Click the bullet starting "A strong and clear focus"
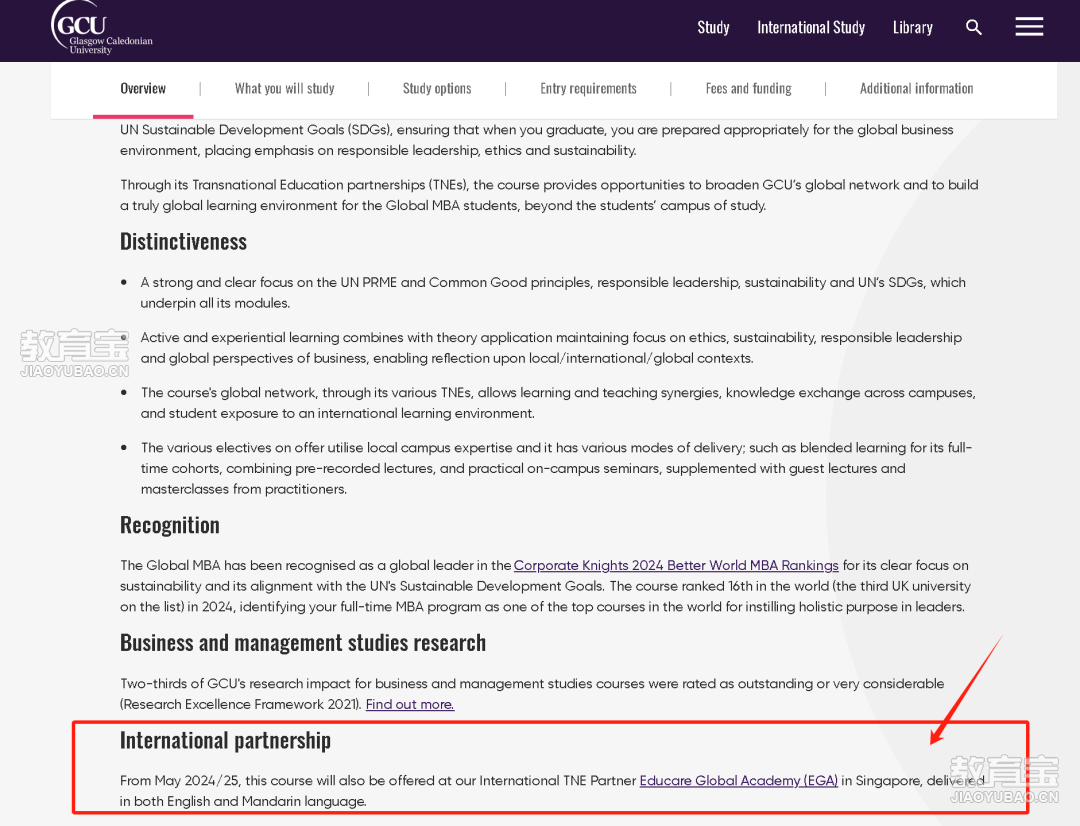 click(x=553, y=293)
